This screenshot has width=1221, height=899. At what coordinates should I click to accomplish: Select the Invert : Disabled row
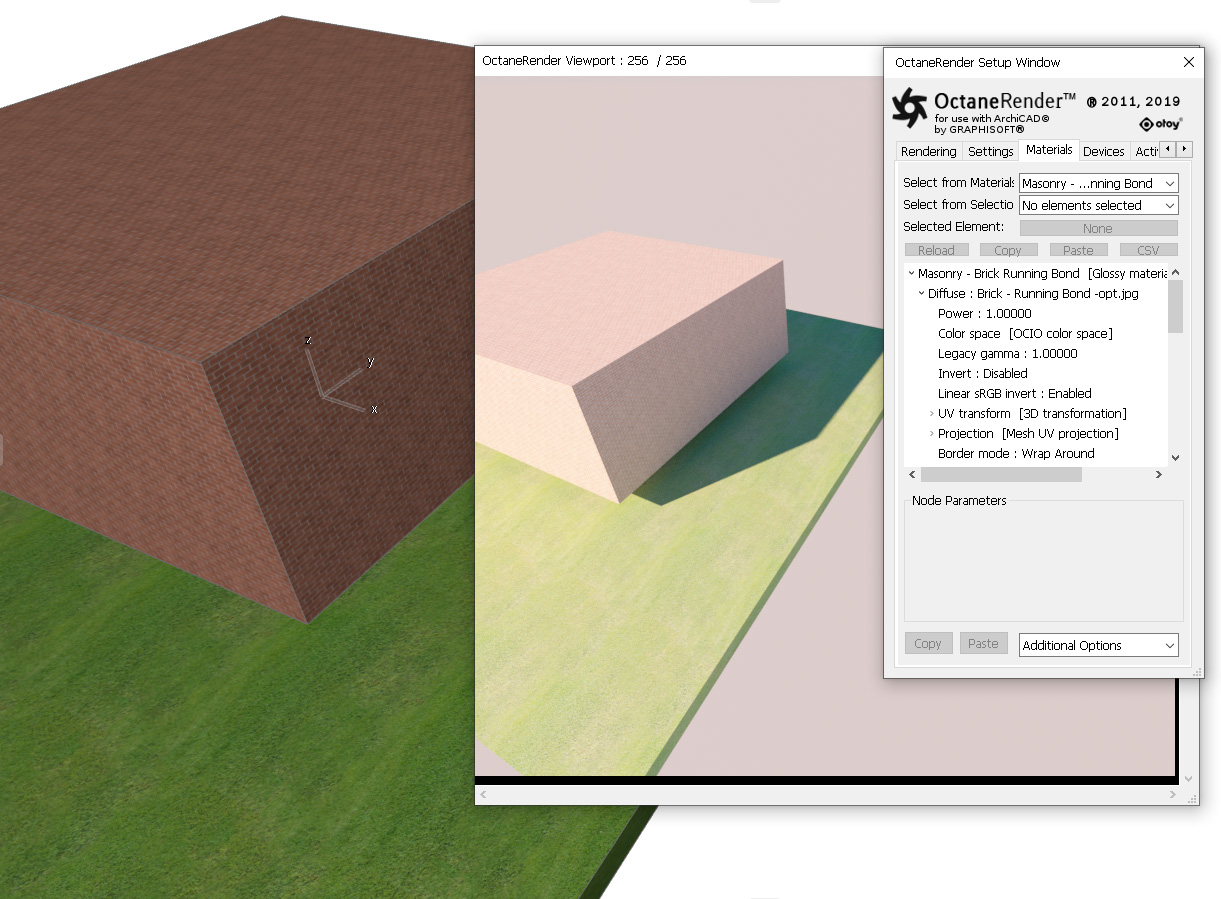click(982, 373)
